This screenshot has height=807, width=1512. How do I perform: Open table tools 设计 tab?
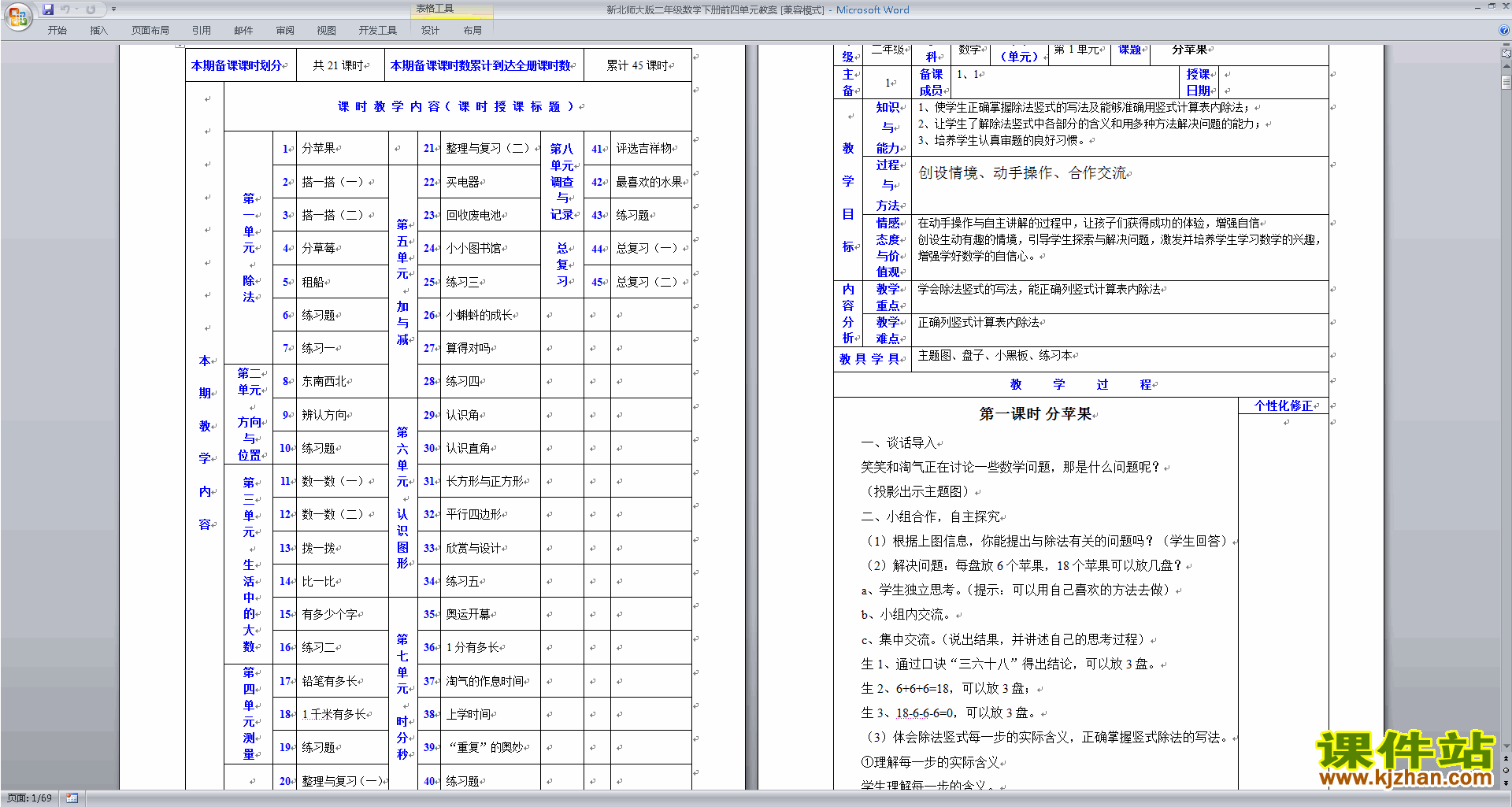tap(431, 31)
